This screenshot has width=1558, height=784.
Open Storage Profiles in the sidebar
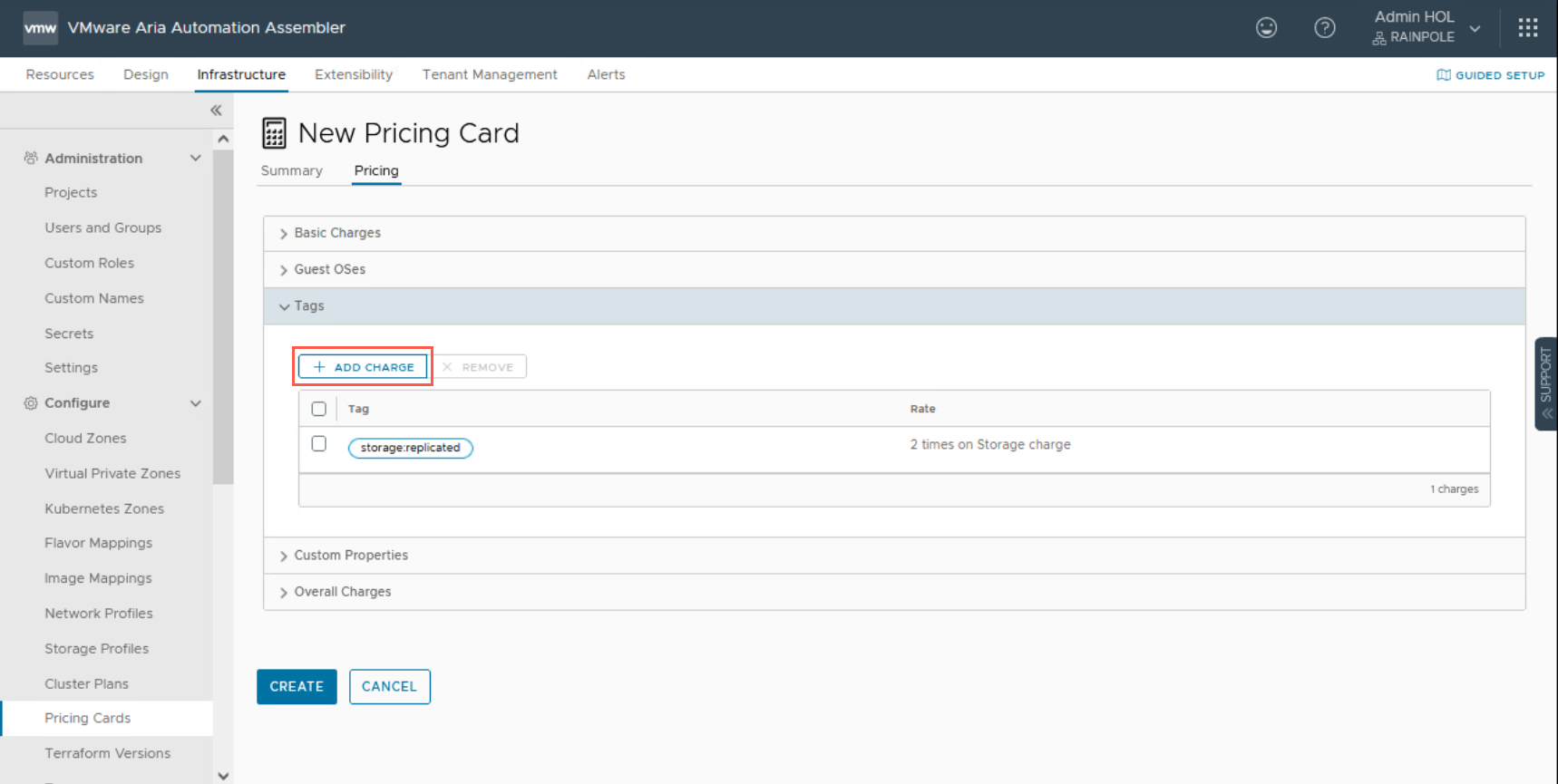[x=96, y=649]
